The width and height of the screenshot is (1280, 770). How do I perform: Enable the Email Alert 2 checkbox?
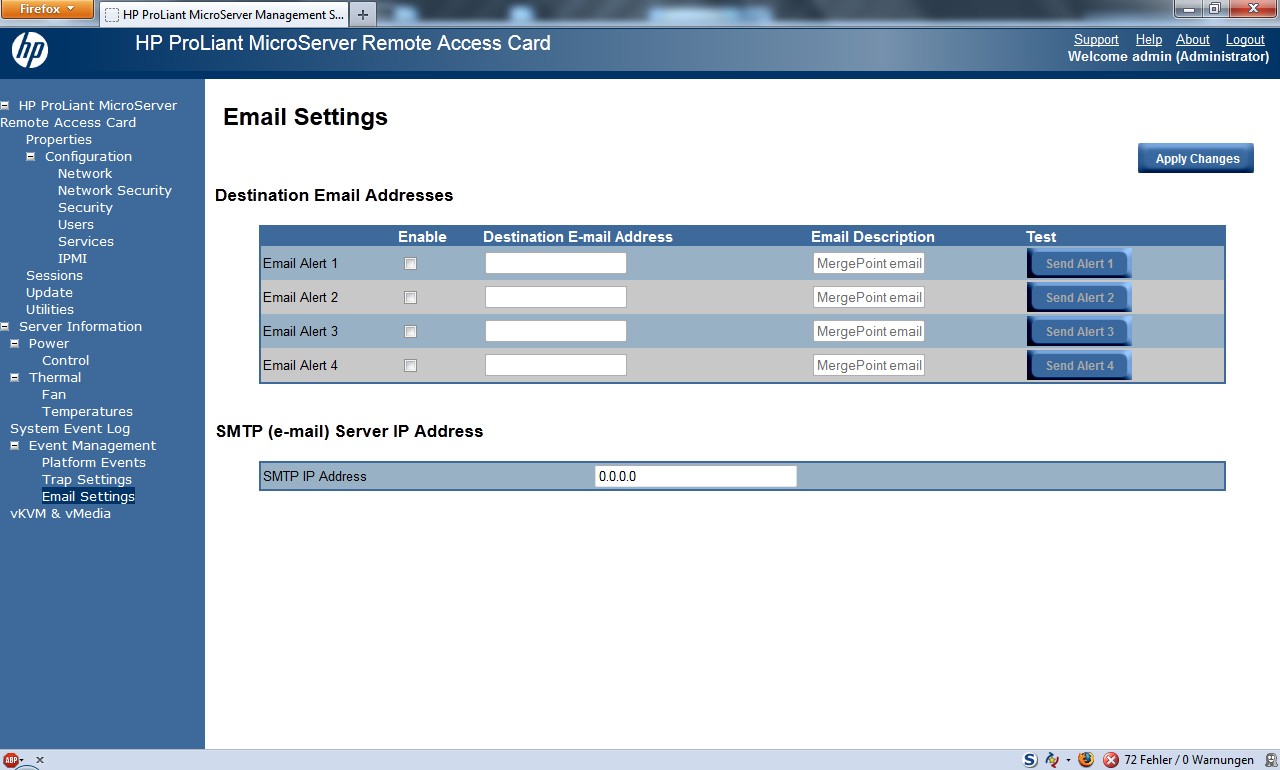(x=410, y=298)
